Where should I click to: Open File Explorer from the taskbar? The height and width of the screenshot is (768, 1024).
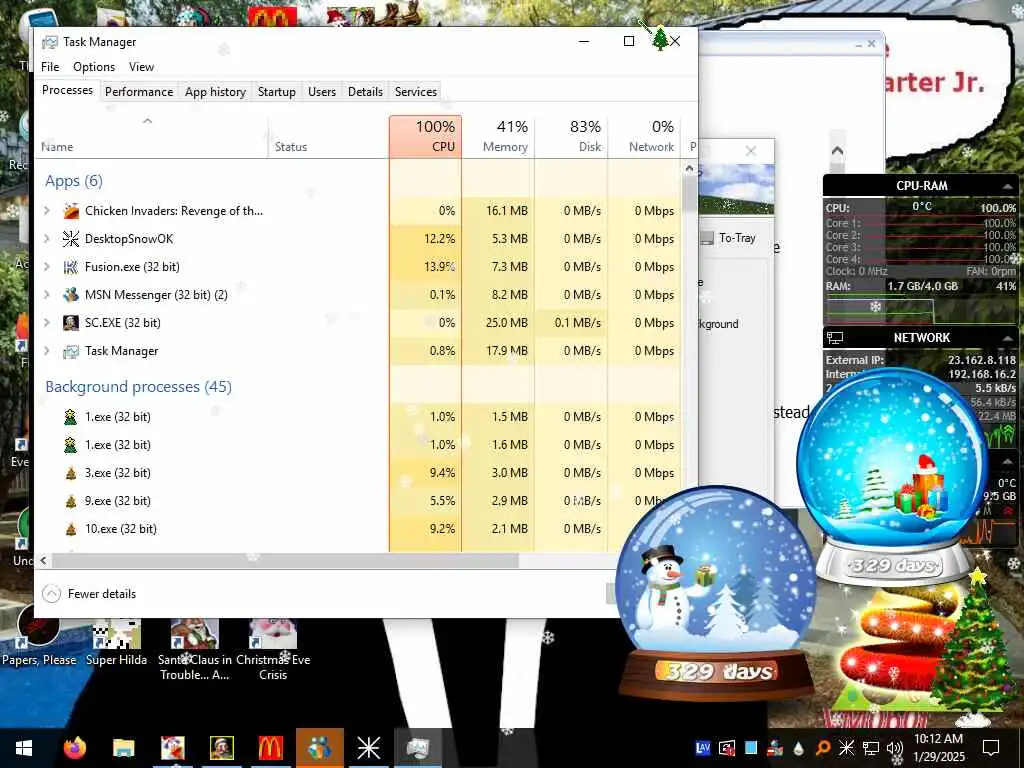coord(123,748)
